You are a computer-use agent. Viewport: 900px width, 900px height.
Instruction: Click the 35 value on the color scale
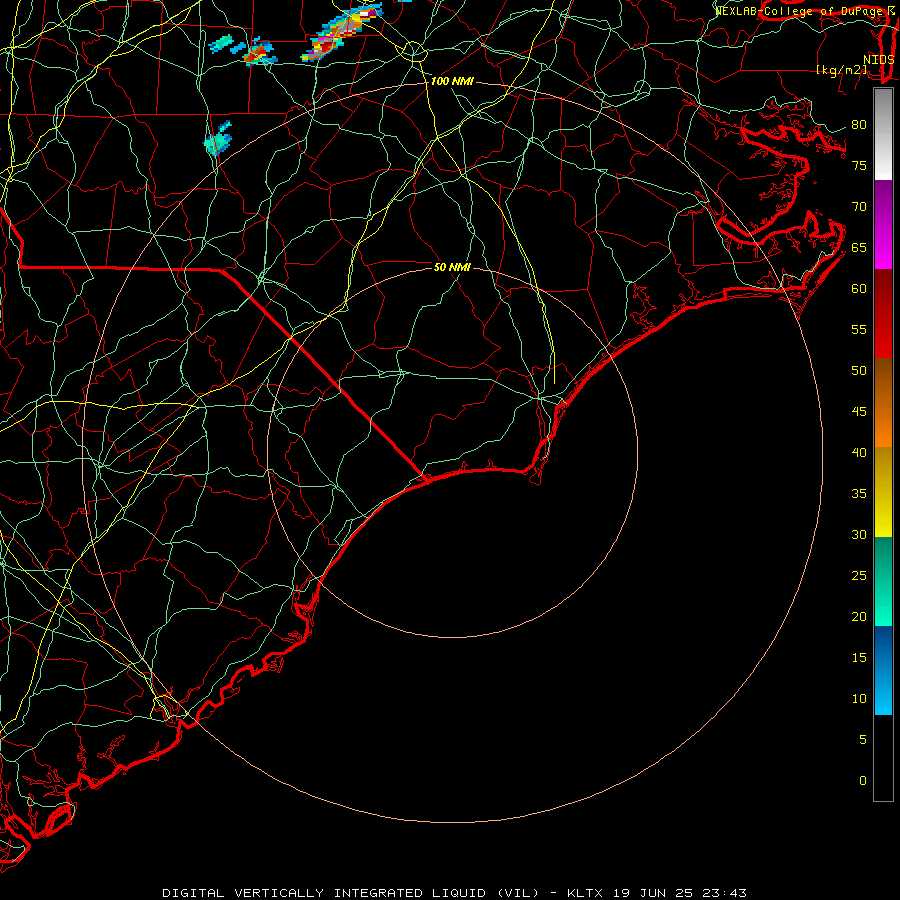pos(859,494)
